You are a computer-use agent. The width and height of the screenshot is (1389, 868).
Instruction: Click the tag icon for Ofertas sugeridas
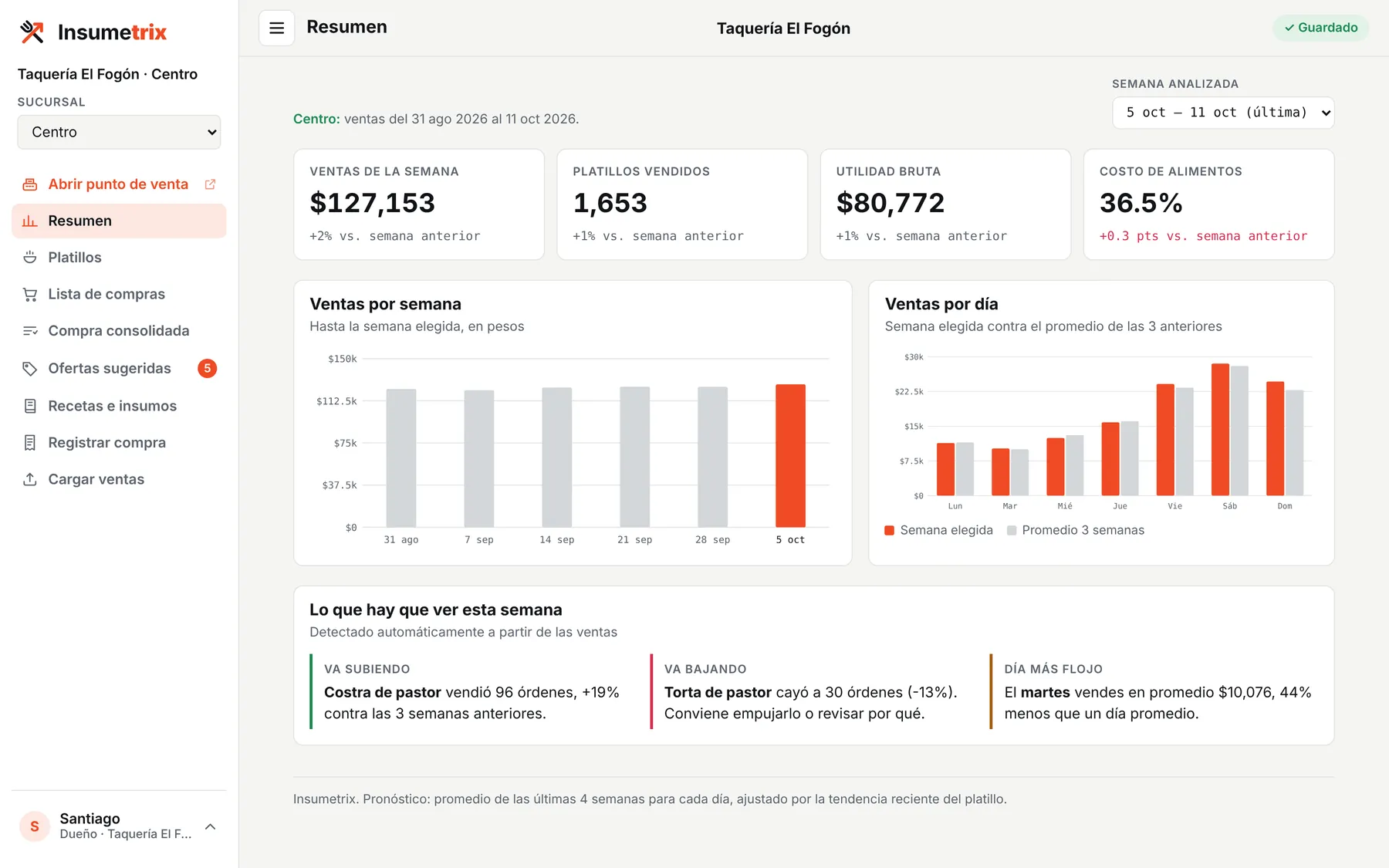pyautogui.click(x=30, y=369)
